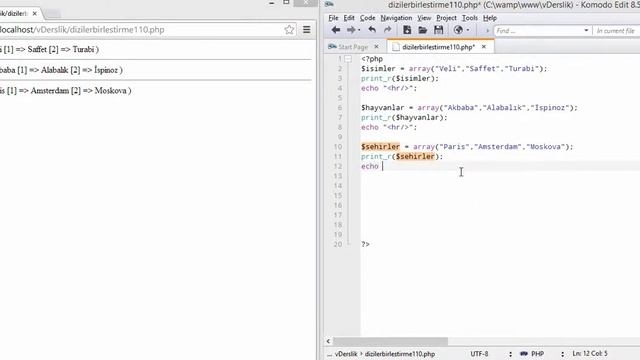This screenshot has width=640, height=360.
Task: Click into the Find search field
Action: click(x=538, y=31)
